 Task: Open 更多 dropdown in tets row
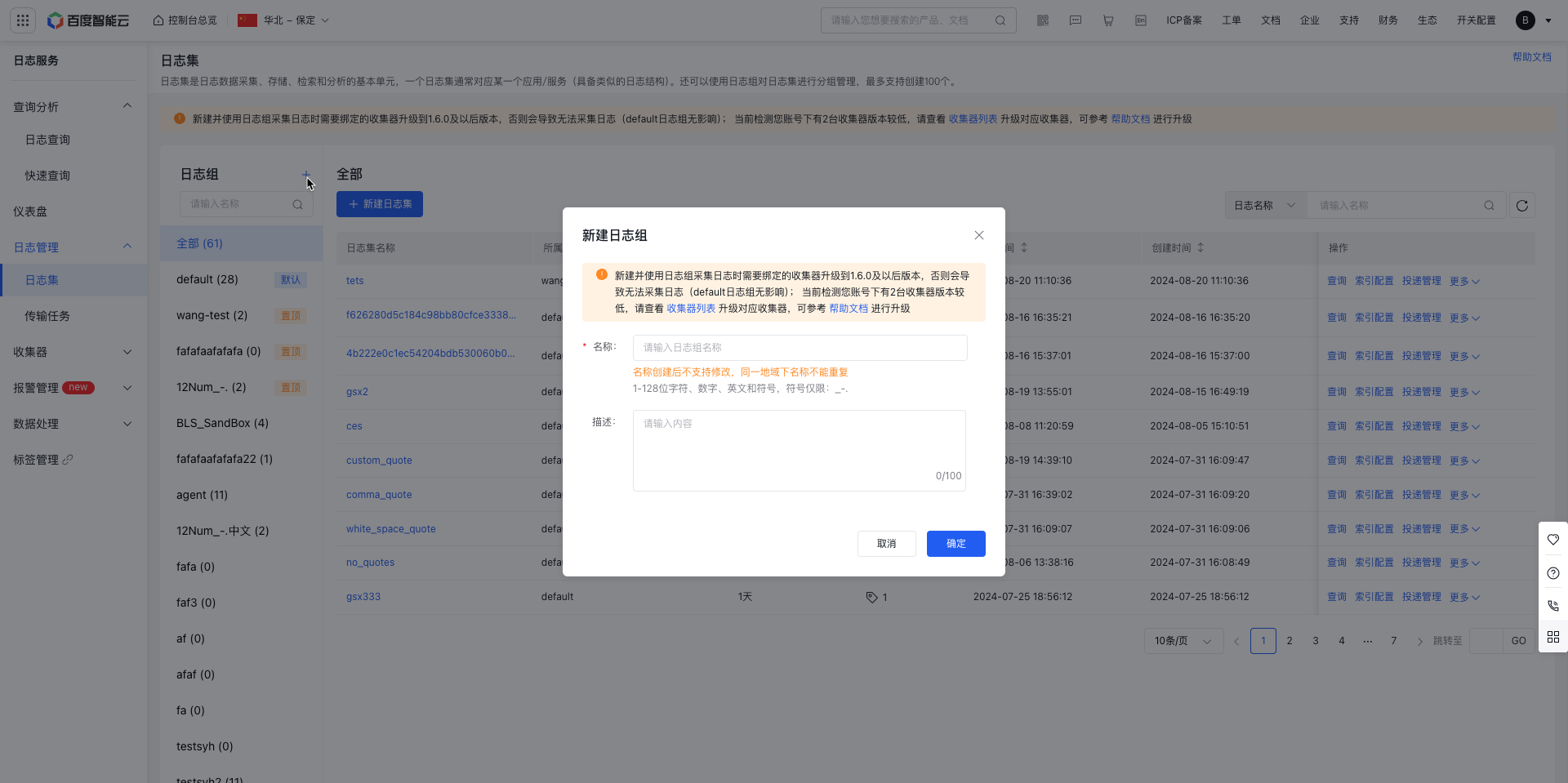pyautogui.click(x=1464, y=282)
